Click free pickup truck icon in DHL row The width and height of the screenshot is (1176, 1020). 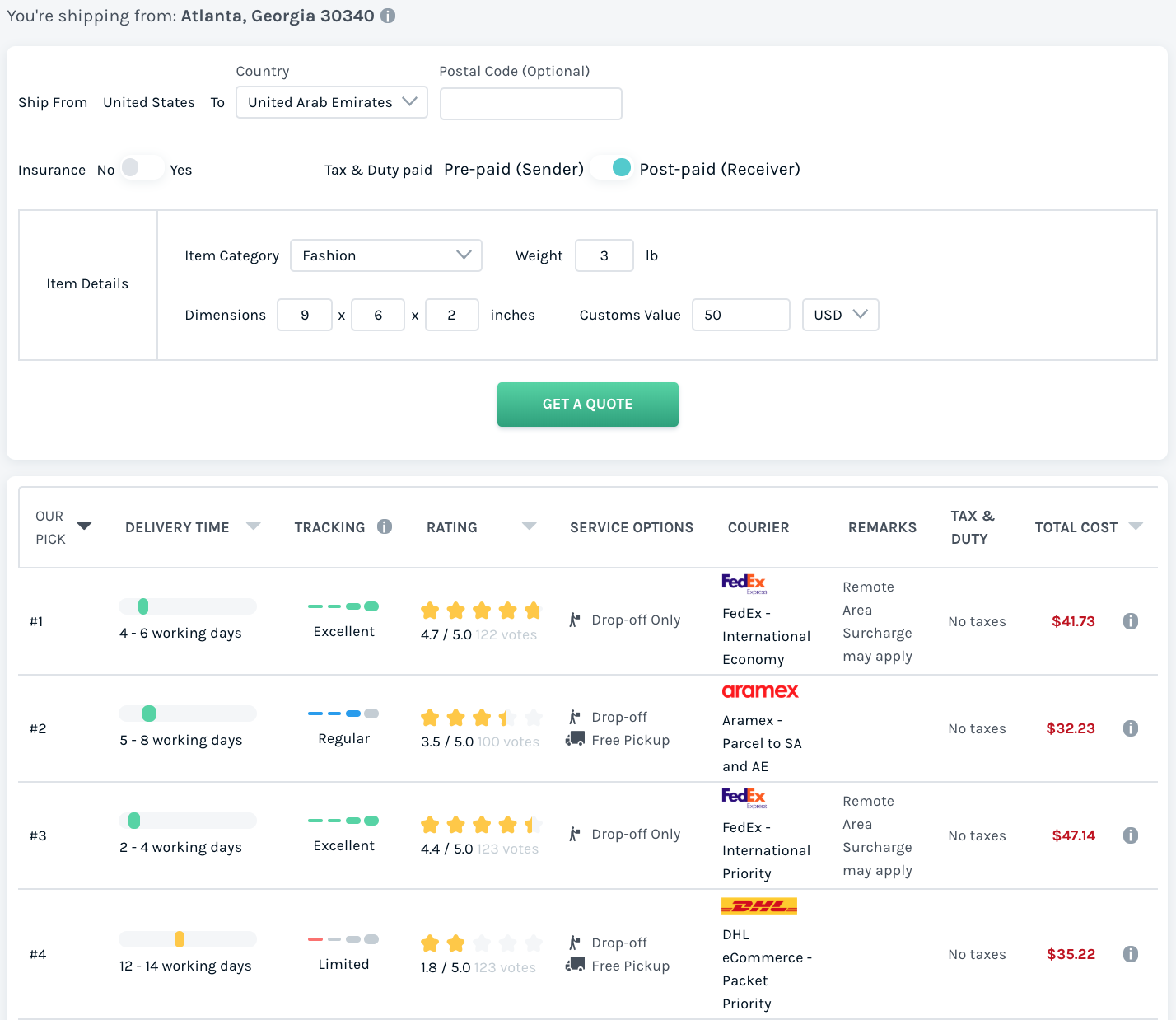(575, 965)
